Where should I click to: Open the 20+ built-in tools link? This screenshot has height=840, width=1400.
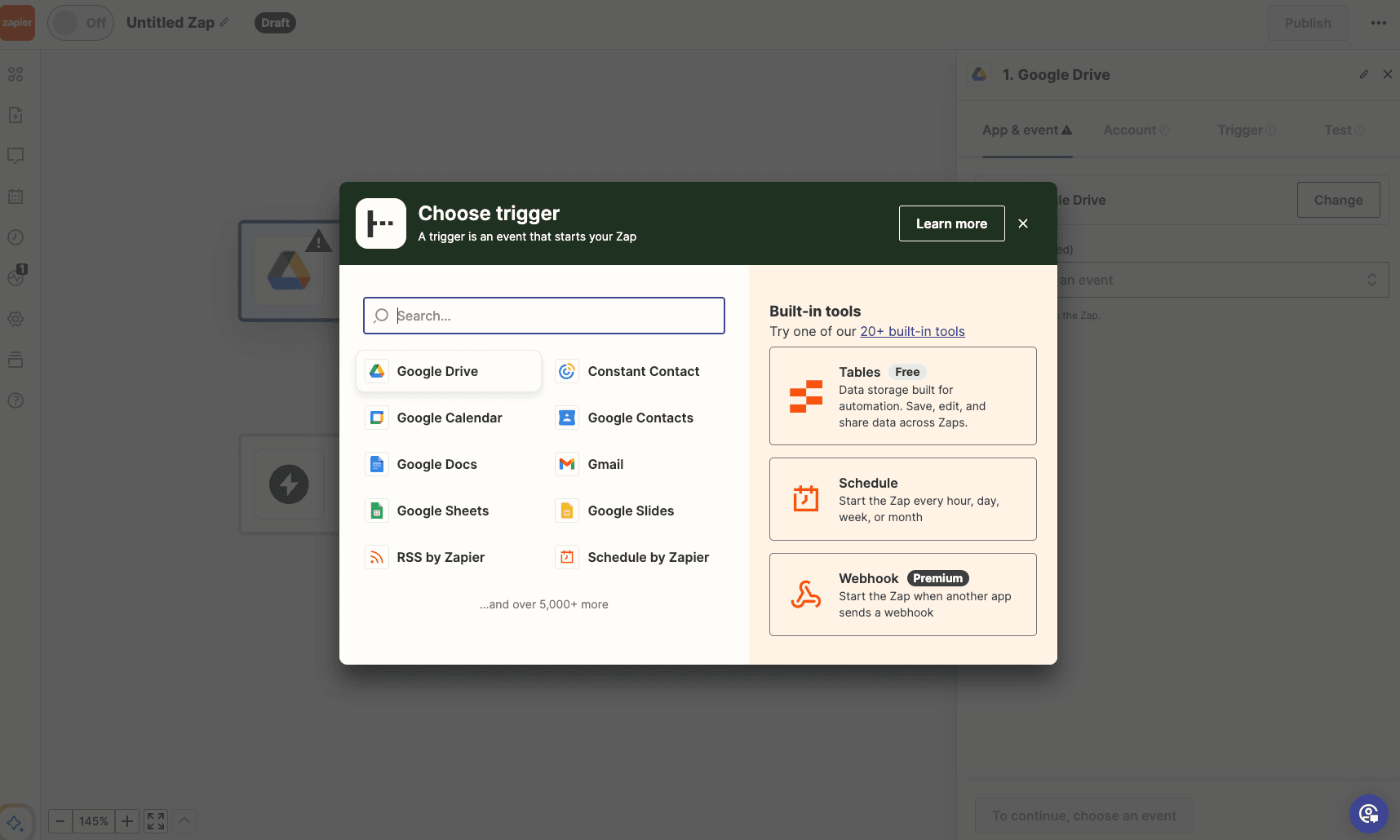(x=913, y=331)
